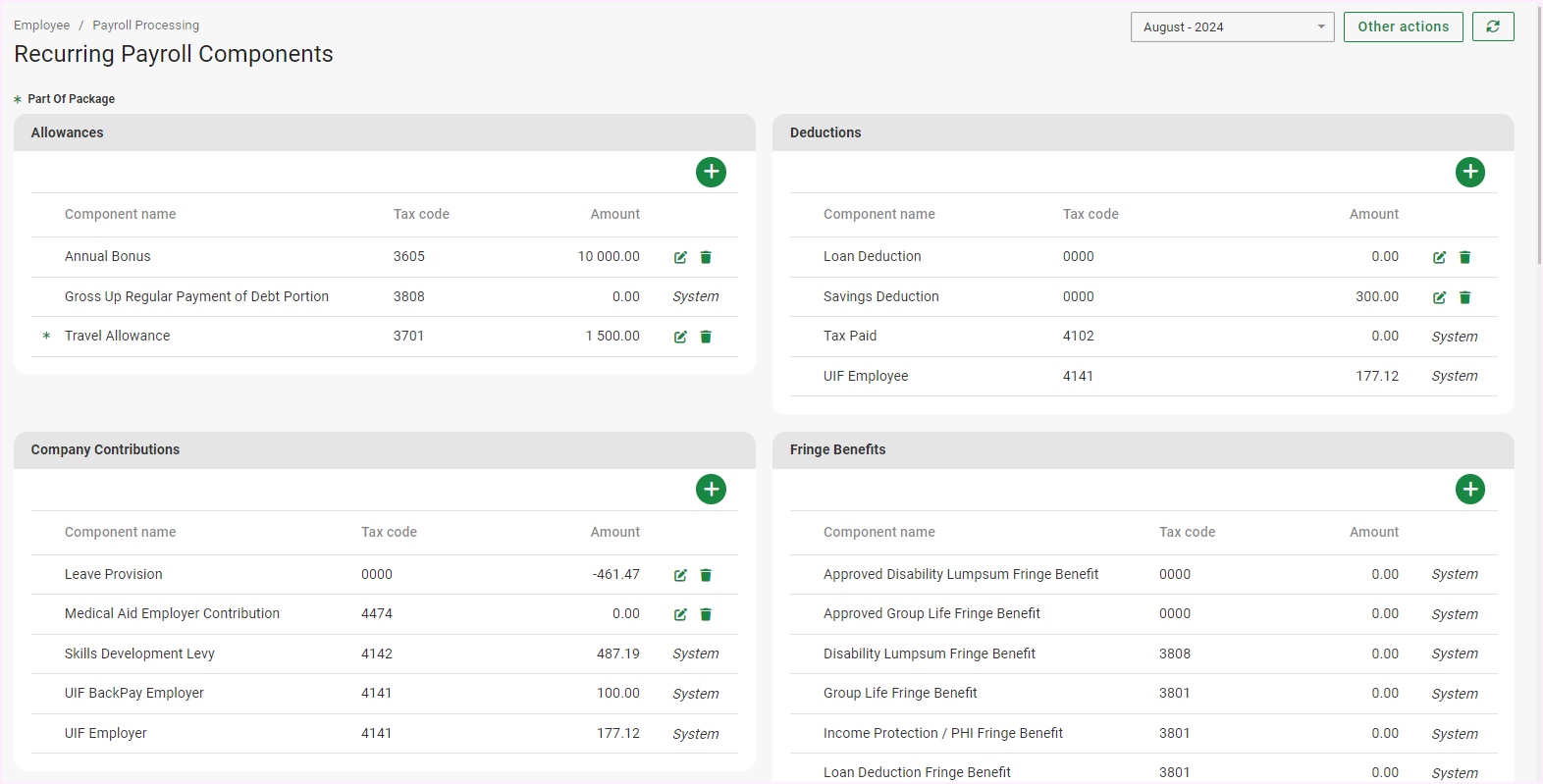Delete the Annual Bonus allowance
Screen dimensions: 1543x784
click(x=706, y=257)
